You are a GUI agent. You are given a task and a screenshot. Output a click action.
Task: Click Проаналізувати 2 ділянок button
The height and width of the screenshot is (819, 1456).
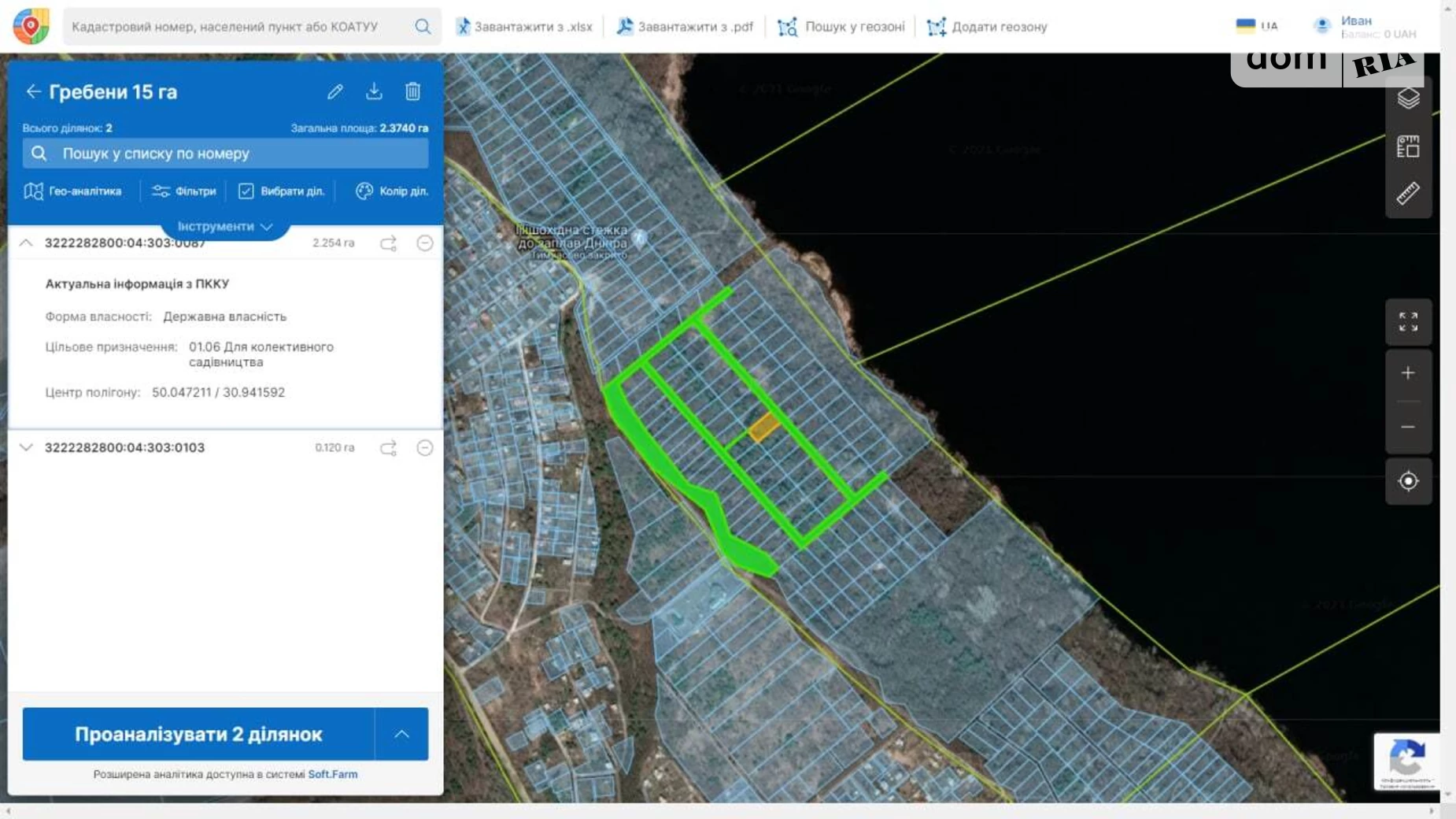pos(198,734)
